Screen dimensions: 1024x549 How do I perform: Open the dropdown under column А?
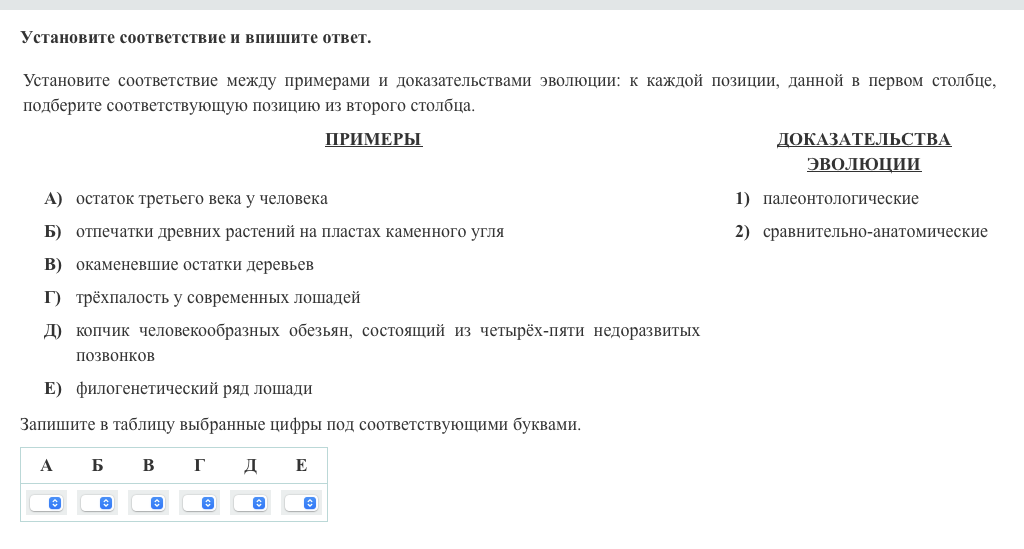click(47, 503)
